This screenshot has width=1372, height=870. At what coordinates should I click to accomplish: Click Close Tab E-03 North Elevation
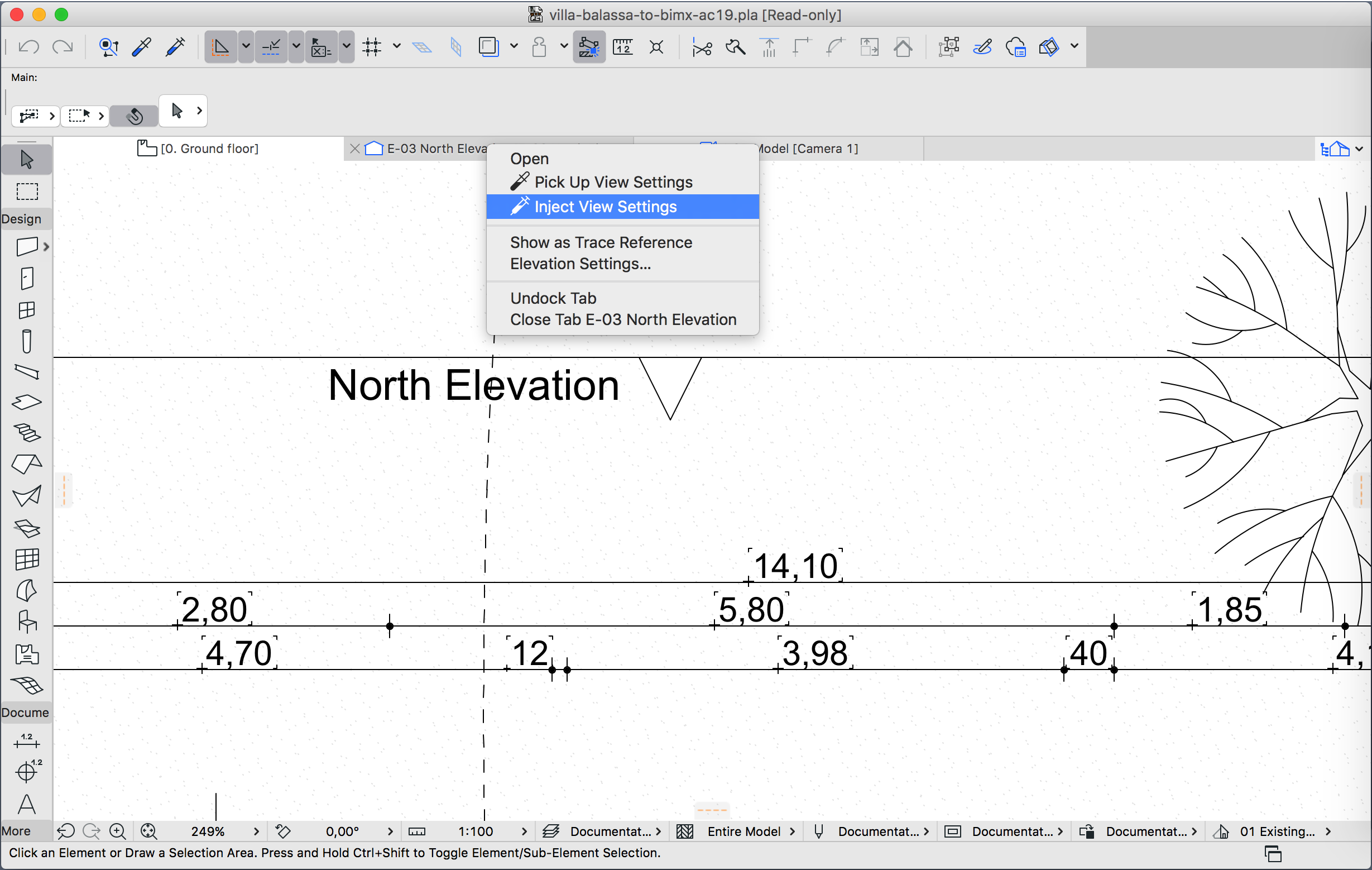[623, 319]
